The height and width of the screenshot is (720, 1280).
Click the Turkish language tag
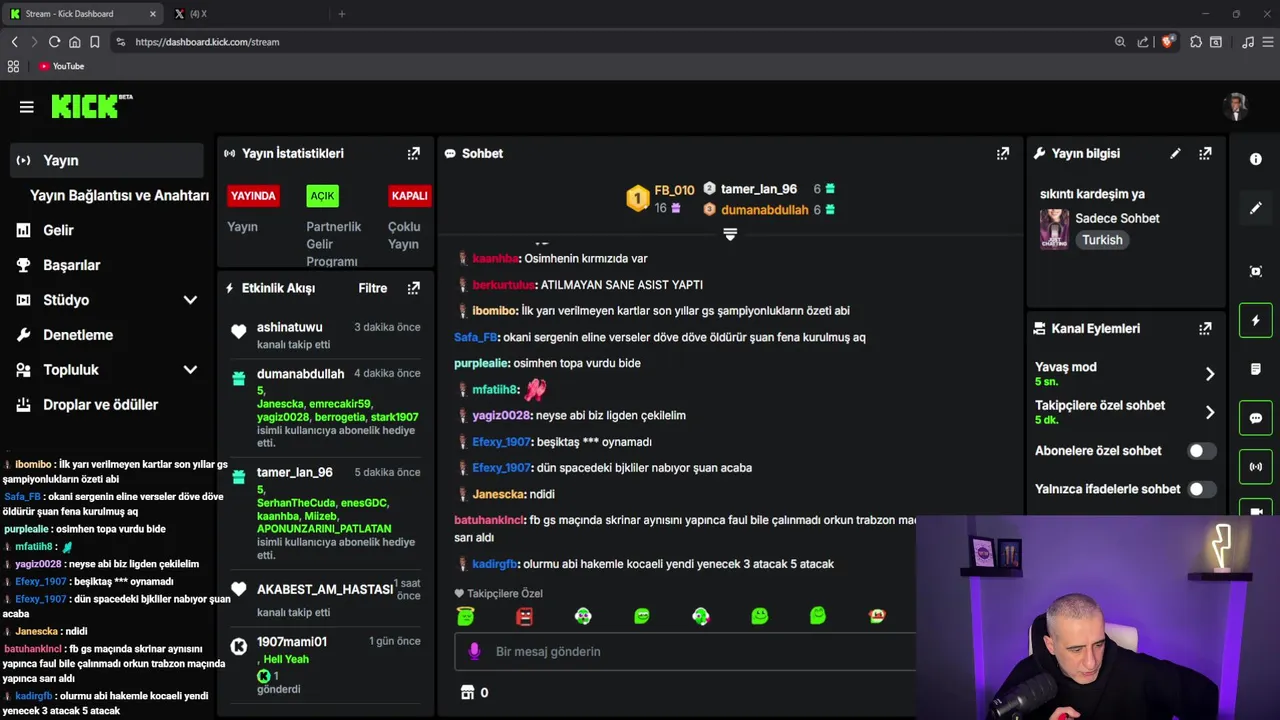1102,240
